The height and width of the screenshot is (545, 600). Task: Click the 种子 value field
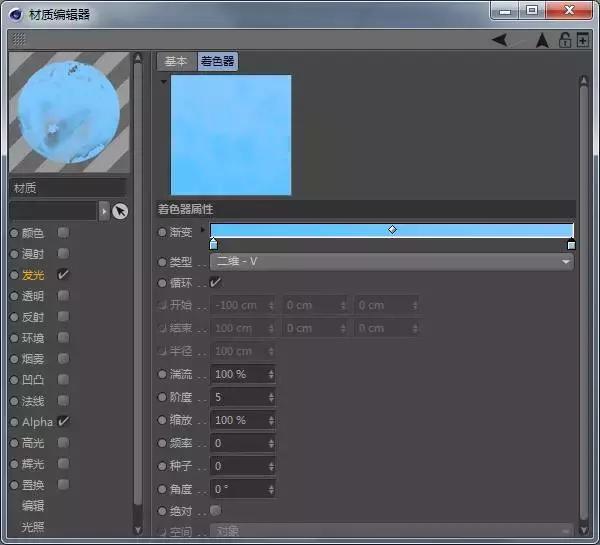point(243,466)
